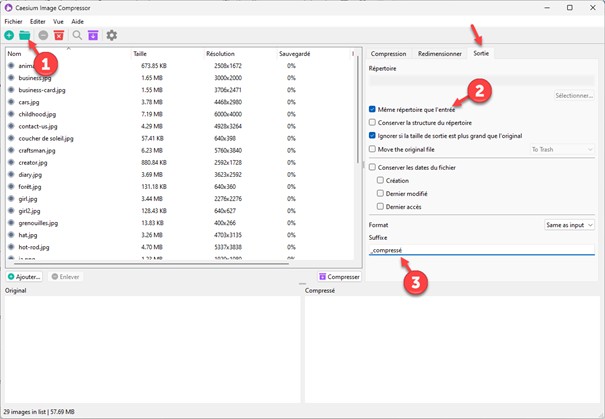Open the Fichier menu
The image size is (605, 419).
(x=14, y=22)
